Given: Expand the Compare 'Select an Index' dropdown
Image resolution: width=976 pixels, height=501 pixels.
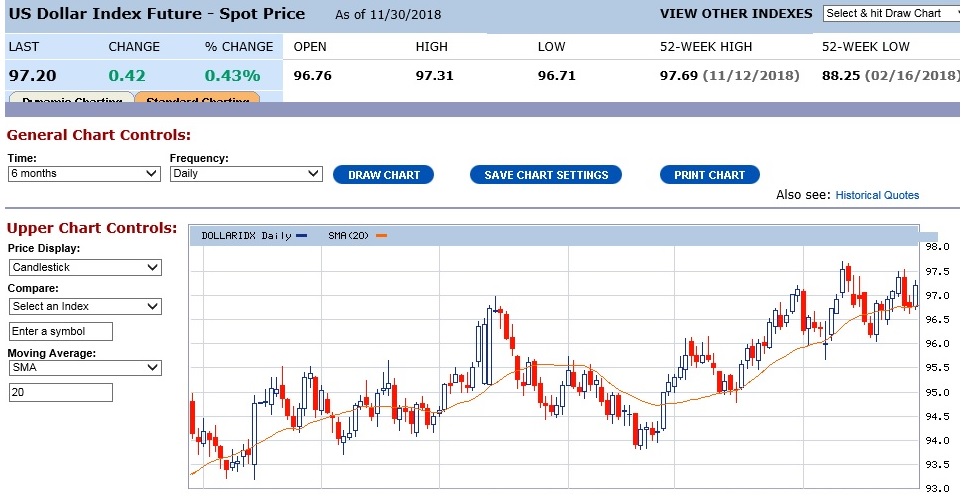Looking at the screenshot, I should 84,306.
